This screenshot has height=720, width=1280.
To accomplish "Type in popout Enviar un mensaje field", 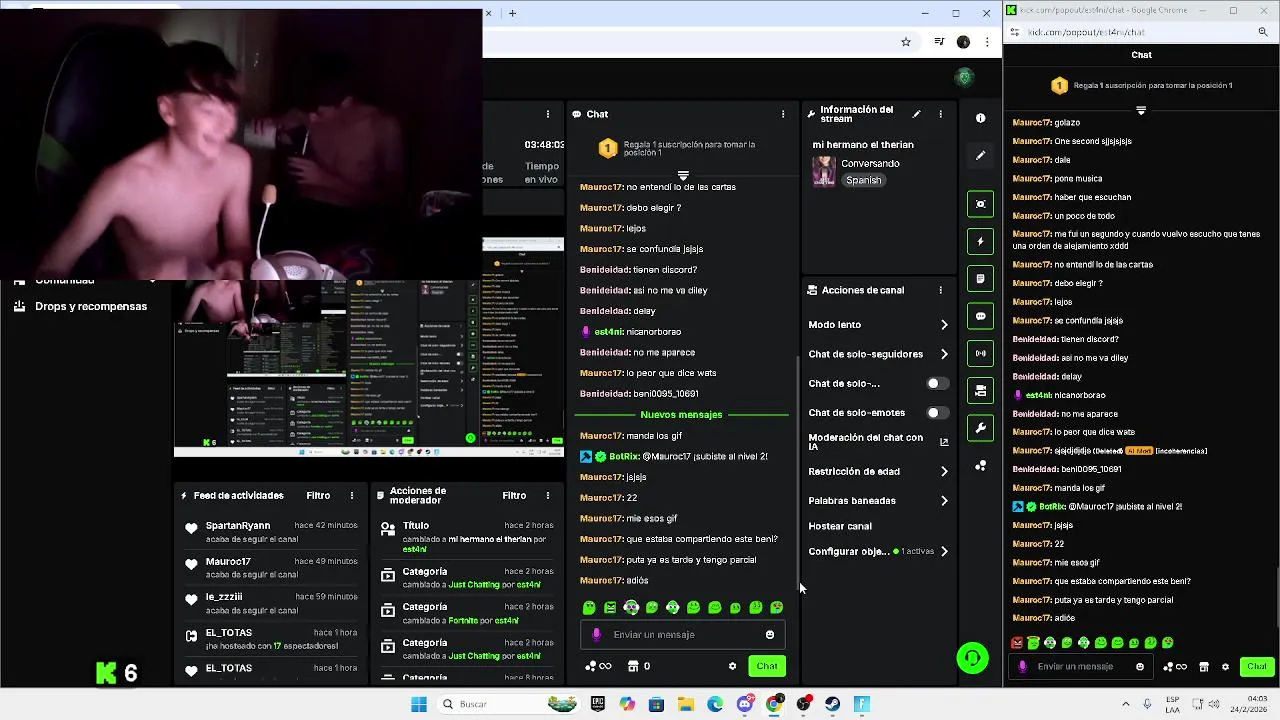I will 1080,667.
